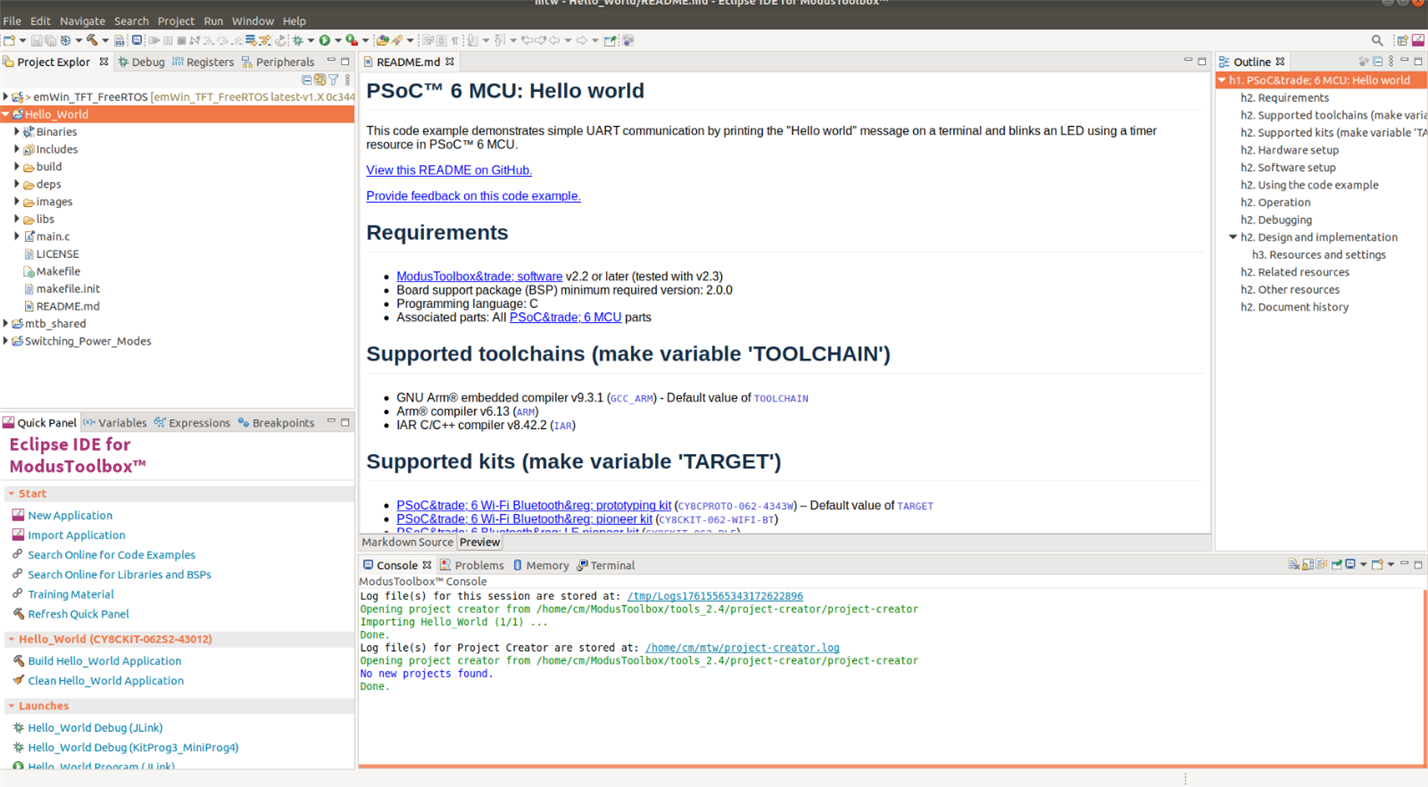This screenshot has width=1428, height=787.
Task: Toggle Word Wrap in Console toolbar
Action: (x=1322, y=565)
